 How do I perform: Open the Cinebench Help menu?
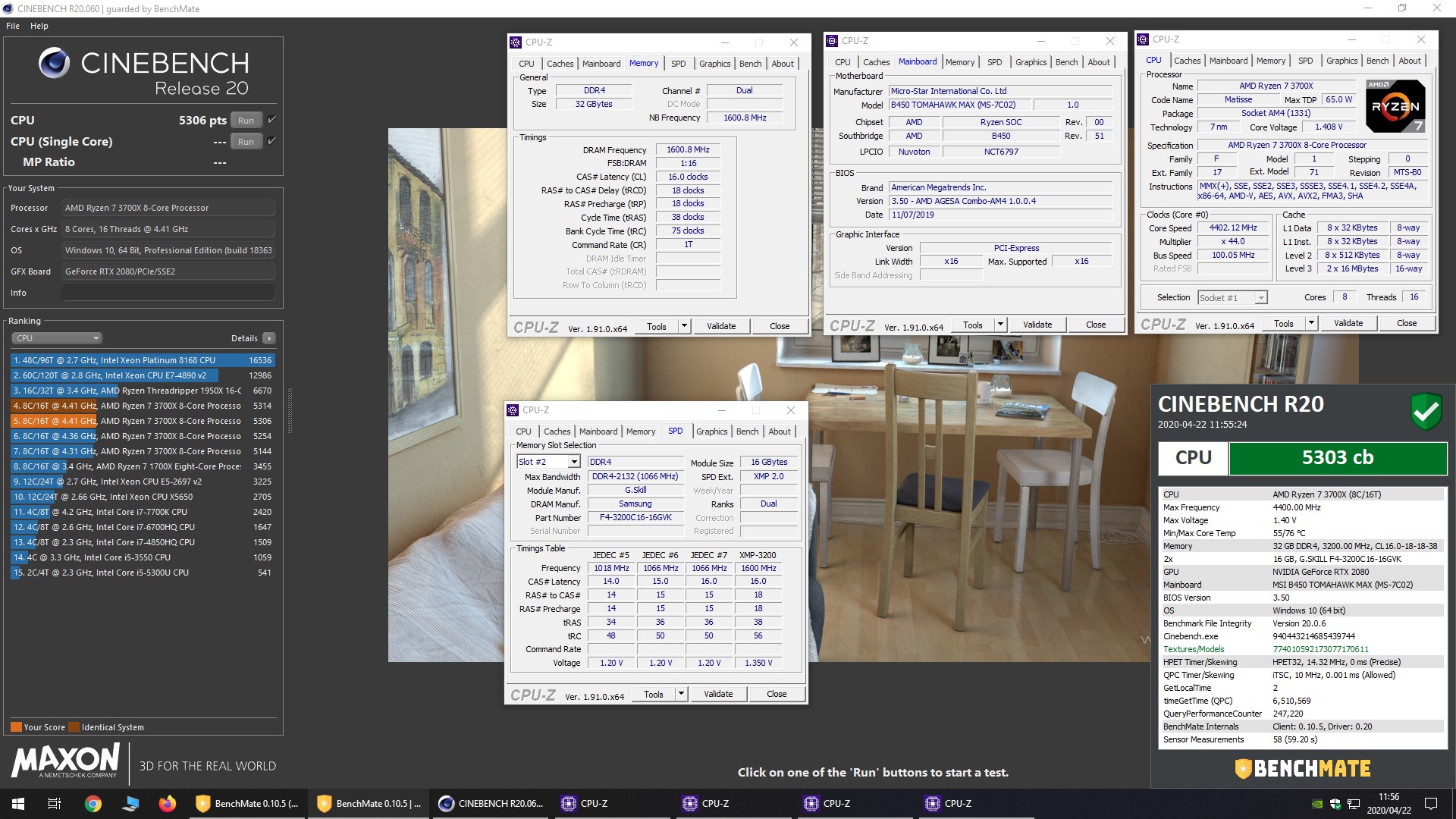pos(39,26)
